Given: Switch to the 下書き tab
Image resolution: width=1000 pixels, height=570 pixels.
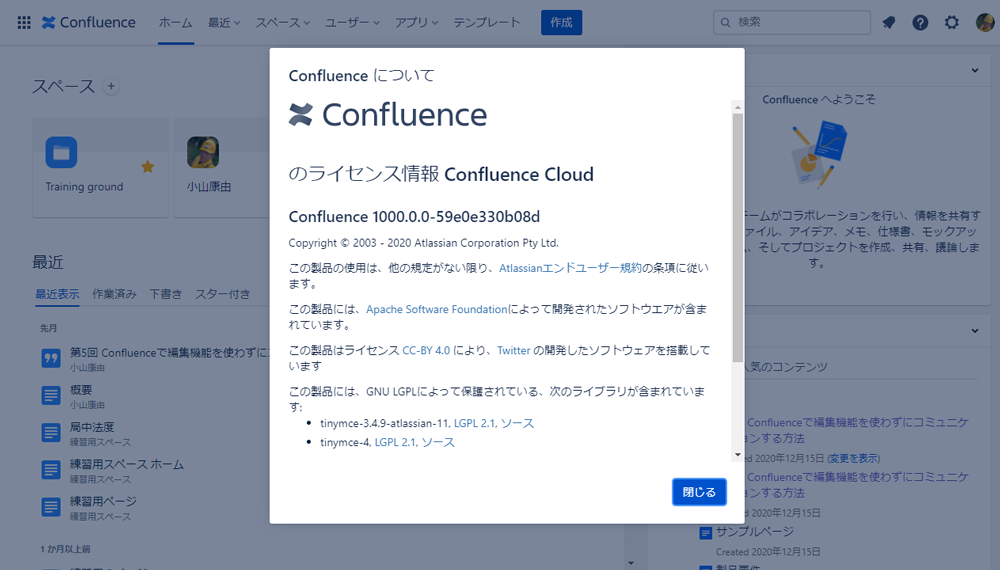Looking at the screenshot, I should [166, 294].
